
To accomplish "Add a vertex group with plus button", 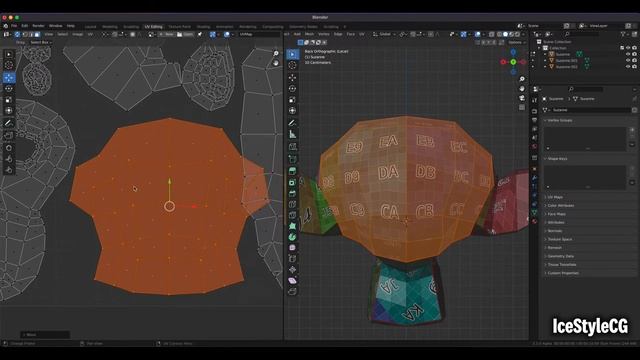I will click(x=632, y=130).
